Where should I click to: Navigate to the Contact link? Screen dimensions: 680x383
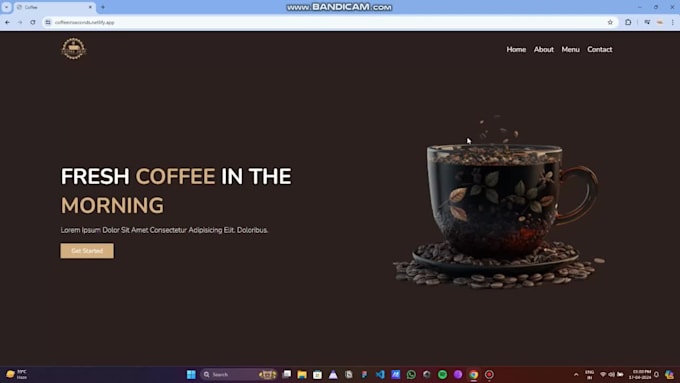600,49
